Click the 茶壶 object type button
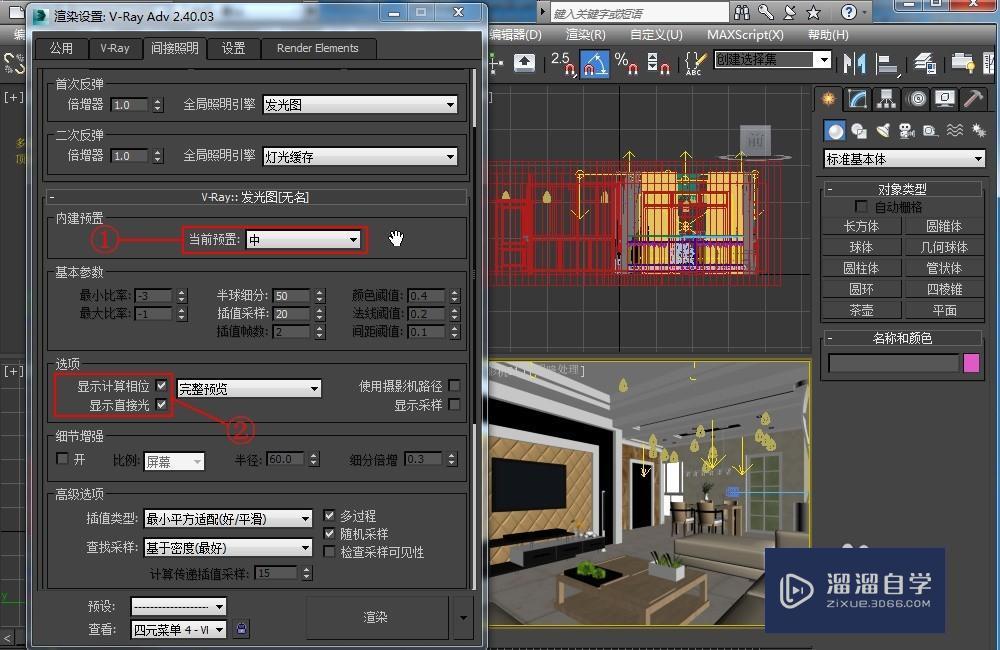 (x=860, y=310)
